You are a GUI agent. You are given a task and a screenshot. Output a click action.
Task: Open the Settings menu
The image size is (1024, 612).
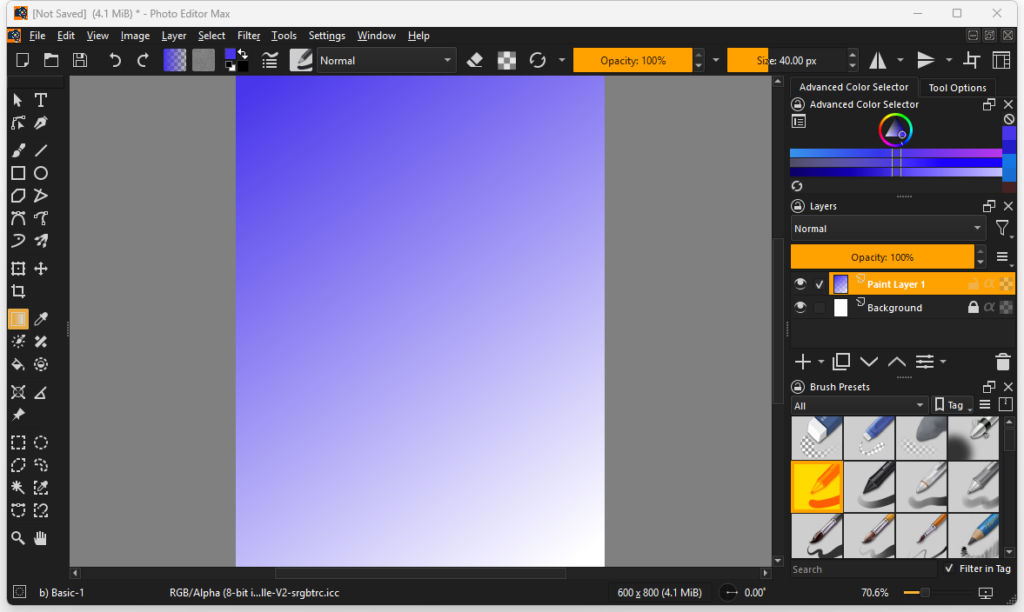[x=327, y=36]
